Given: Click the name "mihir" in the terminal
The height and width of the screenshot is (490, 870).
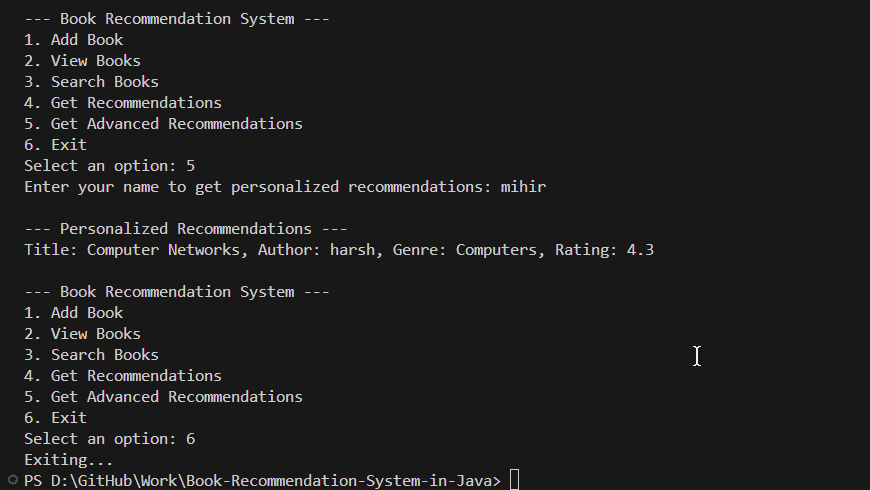Looking at the screenshot, I should (x=523, y=187).
